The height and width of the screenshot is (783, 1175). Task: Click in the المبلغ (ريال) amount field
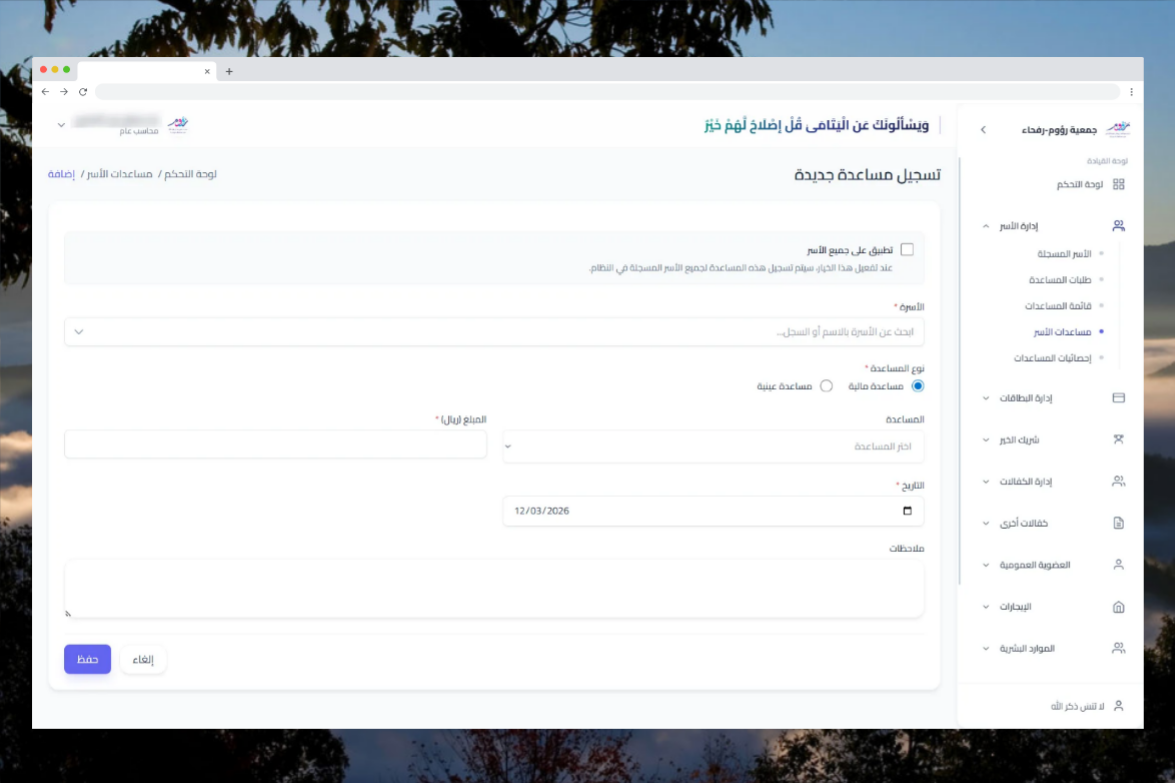(275, 444)
